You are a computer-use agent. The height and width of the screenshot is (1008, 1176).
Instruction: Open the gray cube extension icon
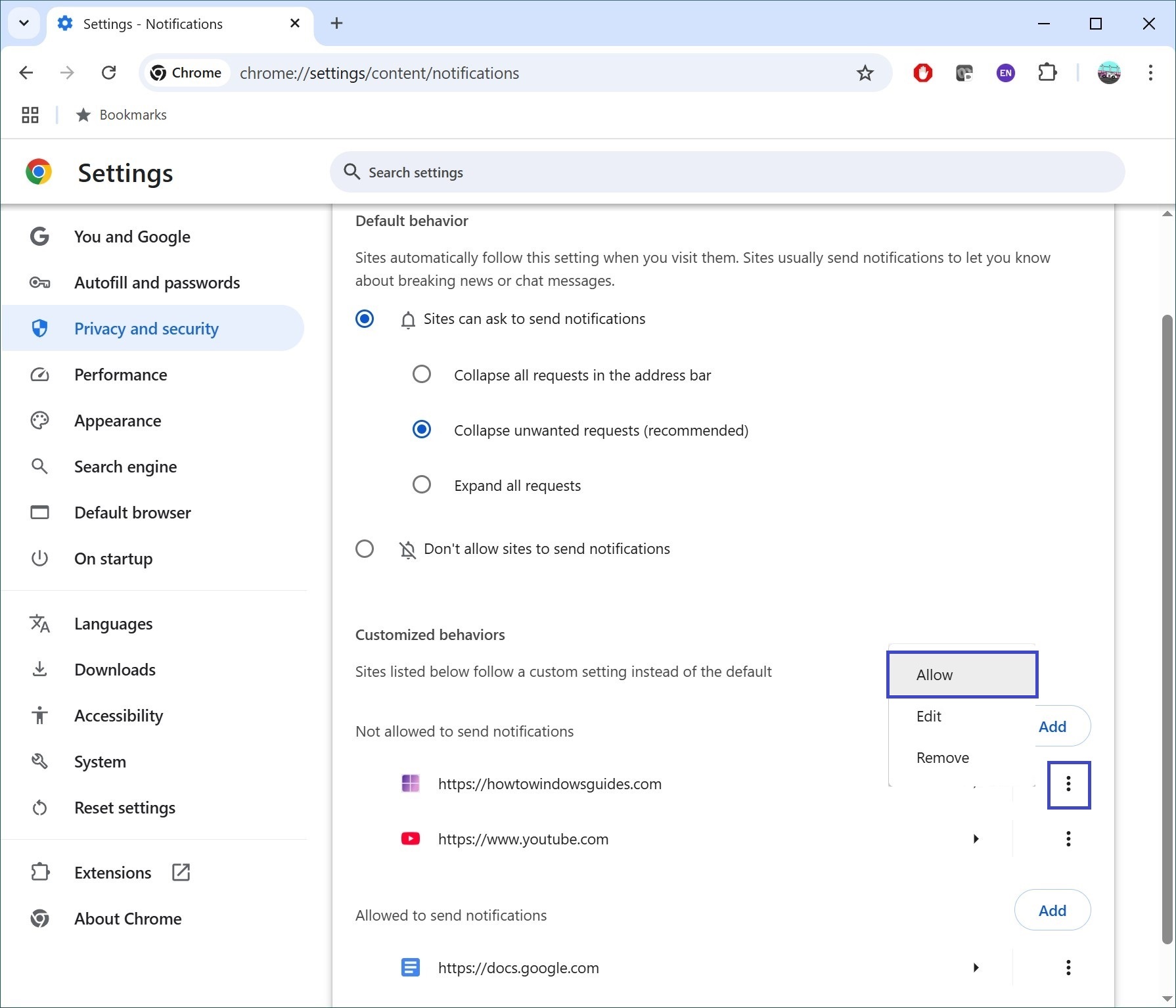coord(964,73)
